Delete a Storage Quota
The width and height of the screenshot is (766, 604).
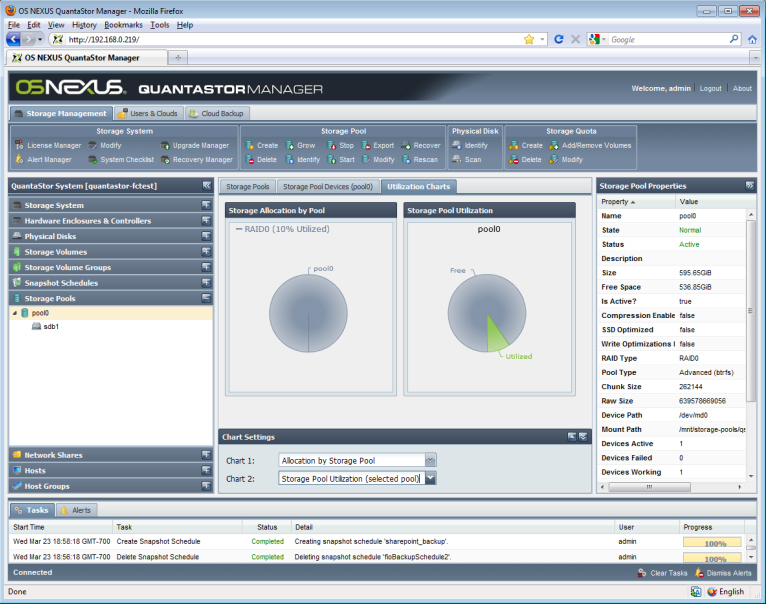click(x=525, y=160)
